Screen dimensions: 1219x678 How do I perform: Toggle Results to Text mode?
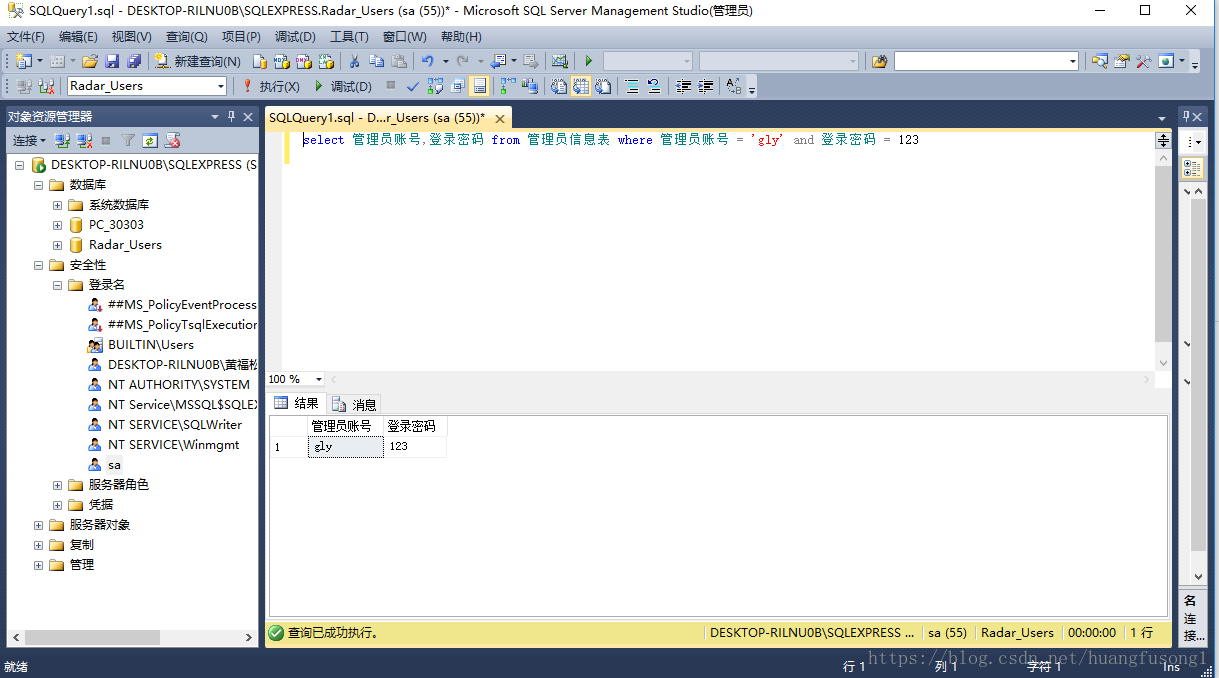click(x=558, y=86)
